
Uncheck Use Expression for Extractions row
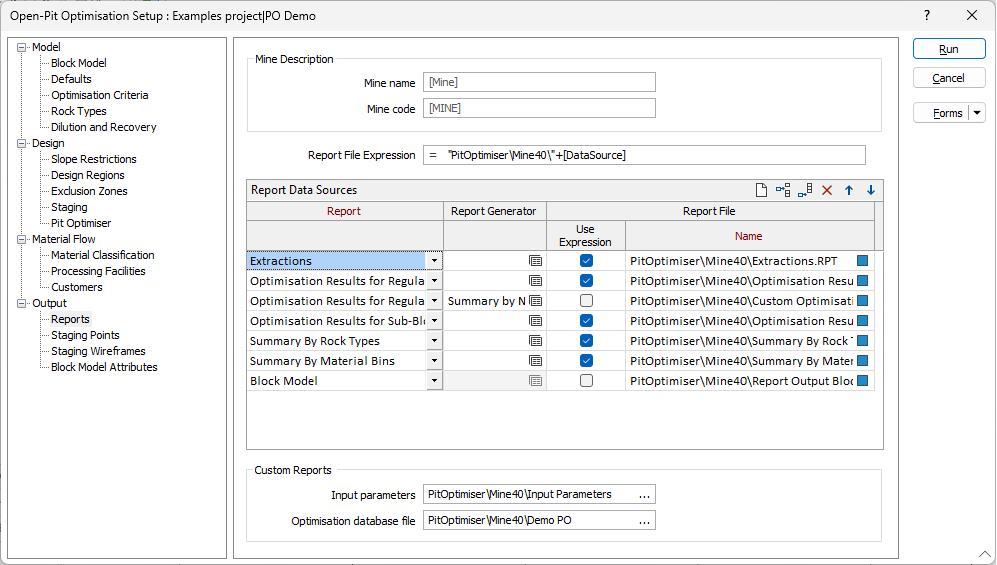pyautogui.click(x=586, y=261)
